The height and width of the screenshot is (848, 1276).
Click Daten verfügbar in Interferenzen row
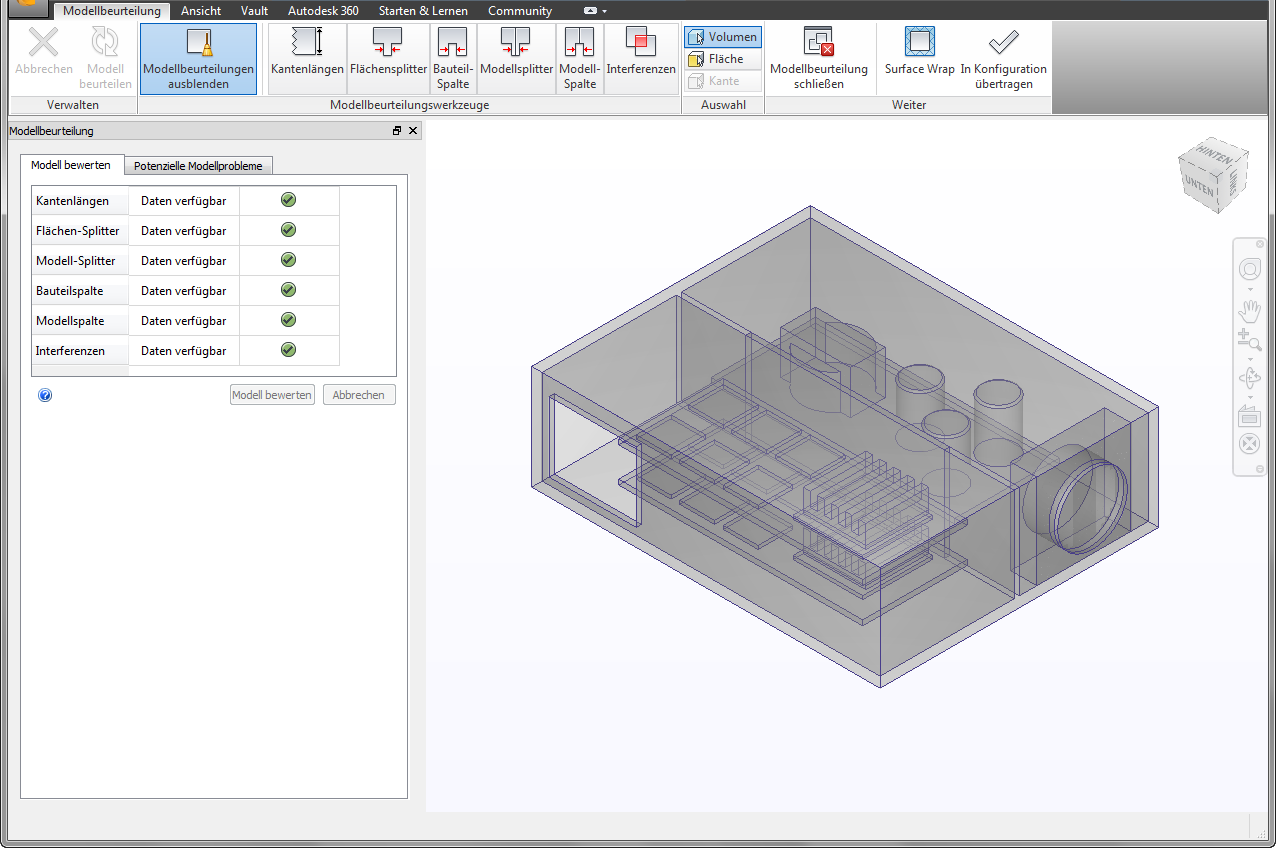click(x=183, y=351)
